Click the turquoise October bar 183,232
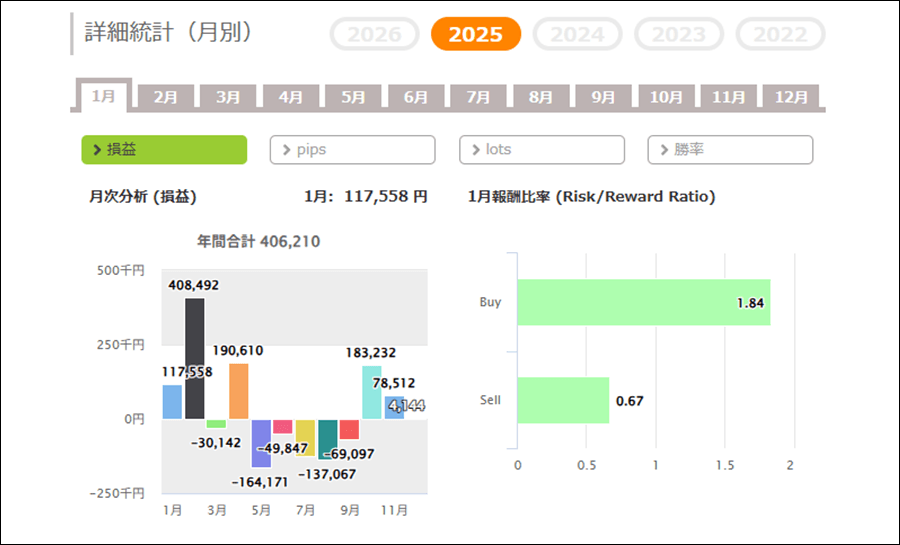The height and width of the screenshot is (545, 900). pos(372,392)
